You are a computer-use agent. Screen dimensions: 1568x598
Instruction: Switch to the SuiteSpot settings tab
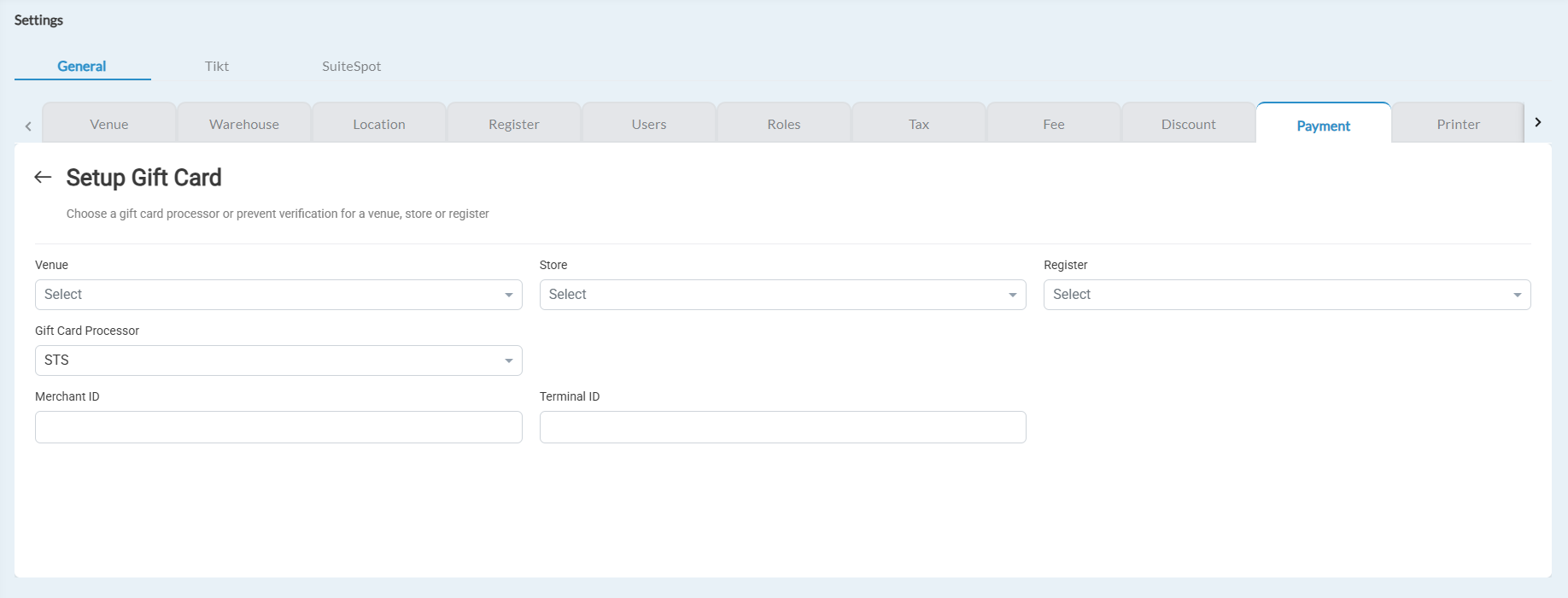351,67
